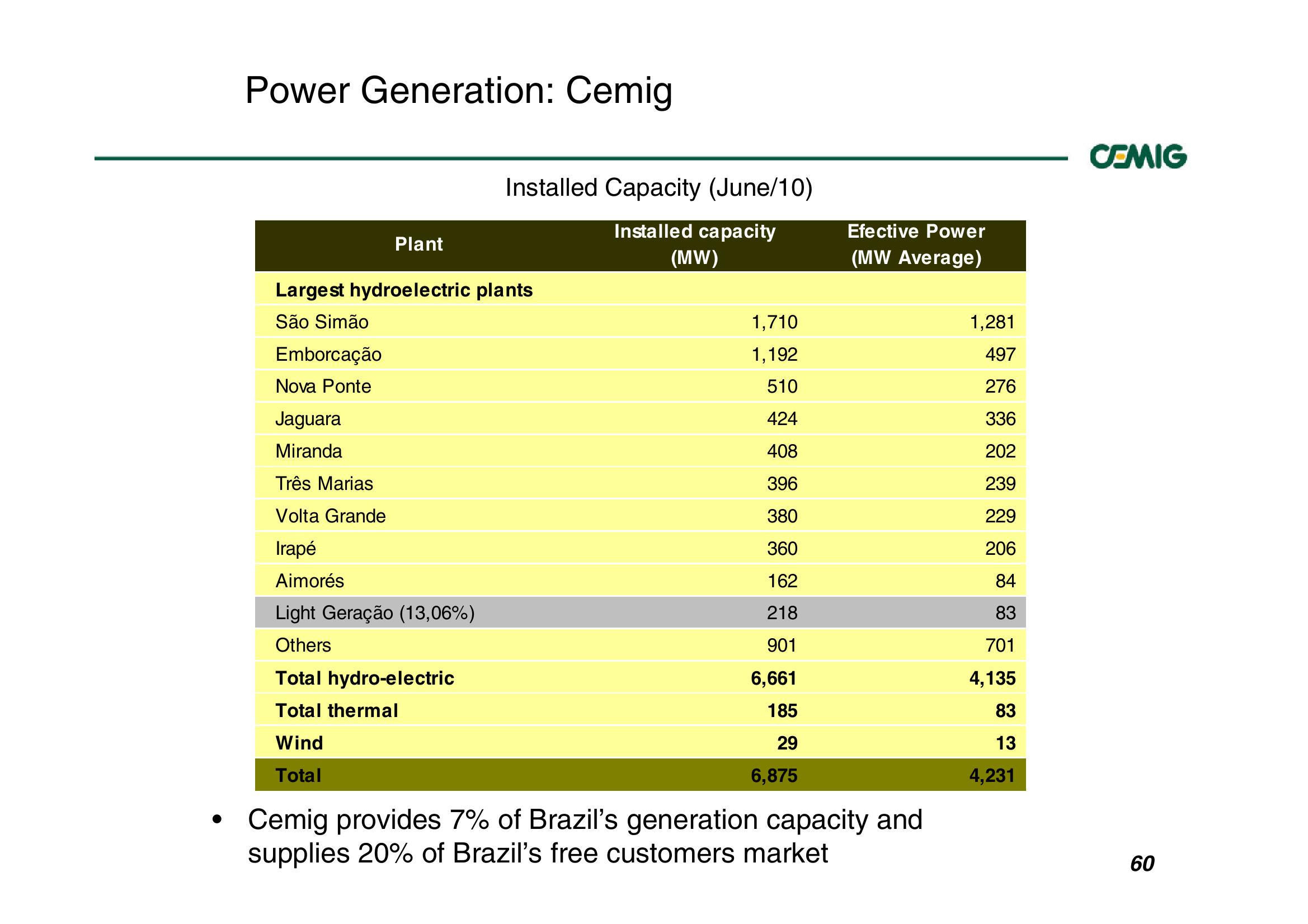Select grand total effective power 4,231
The width and height of the screenshot is (1308, 924).
click(992, 776)
